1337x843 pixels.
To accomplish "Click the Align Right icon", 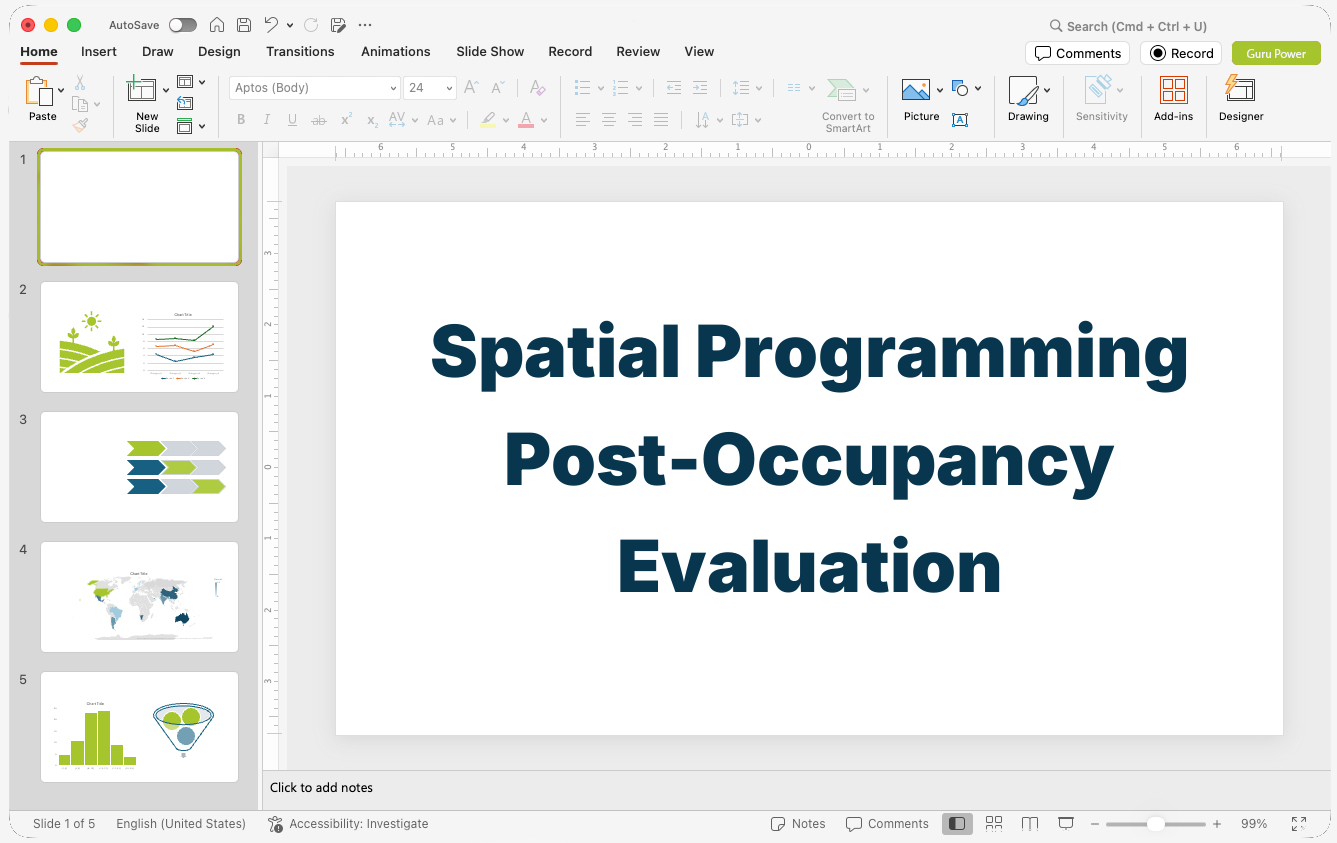I will pyautogui.click(x=635, y=120).
